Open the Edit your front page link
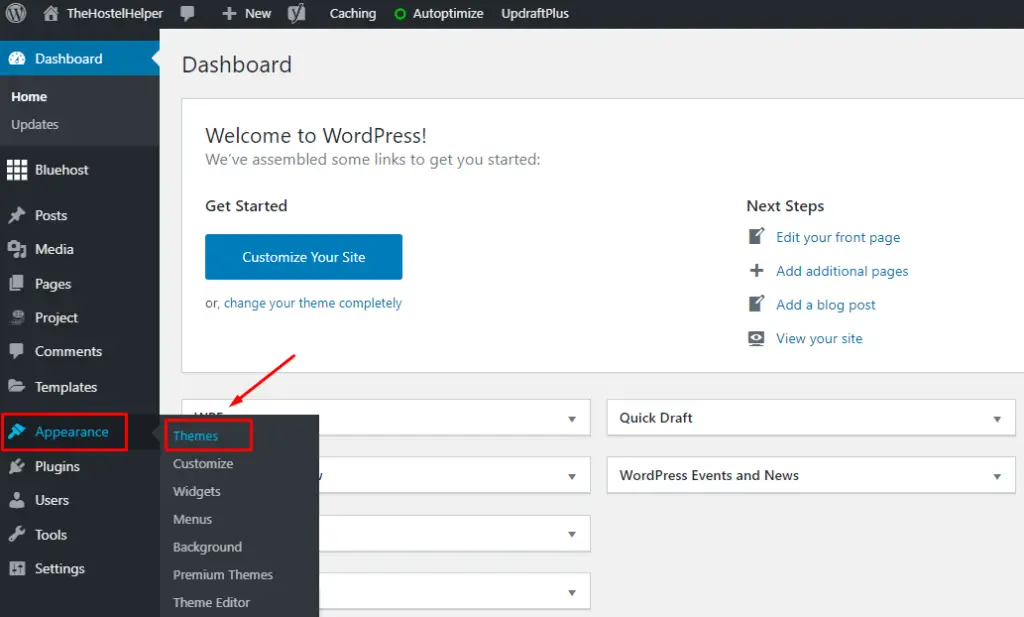 pyautogui.click(x=838, y=237)
